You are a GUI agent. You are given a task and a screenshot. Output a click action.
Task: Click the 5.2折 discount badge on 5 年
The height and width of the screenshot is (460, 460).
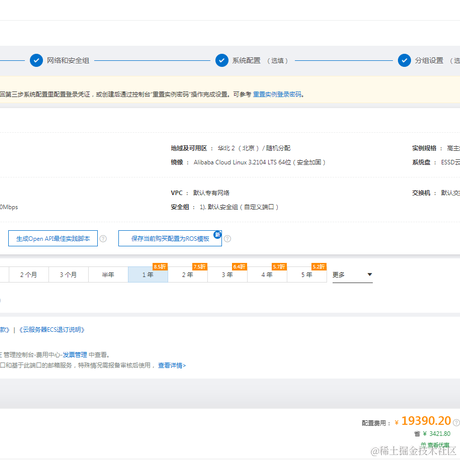click(319, 267)
